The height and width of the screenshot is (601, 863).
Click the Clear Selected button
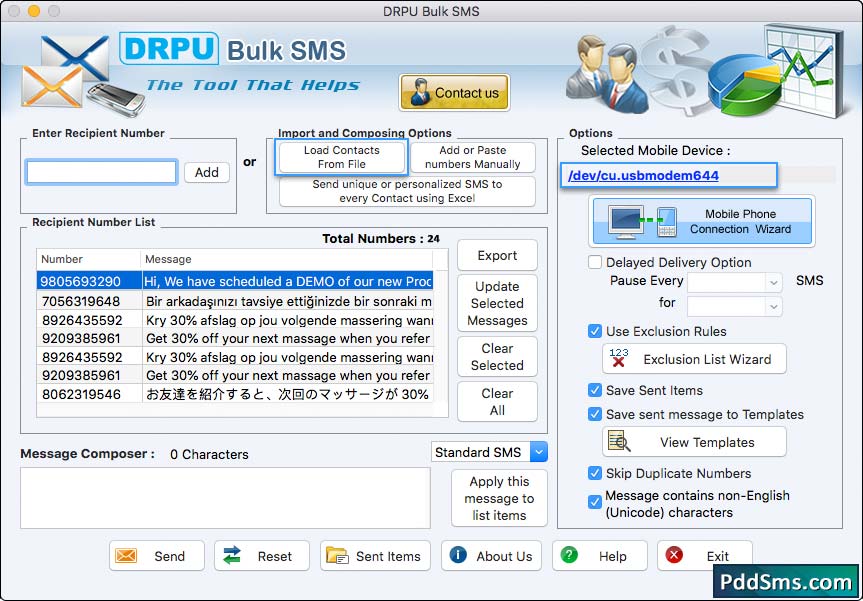click(x=497, y=357)
